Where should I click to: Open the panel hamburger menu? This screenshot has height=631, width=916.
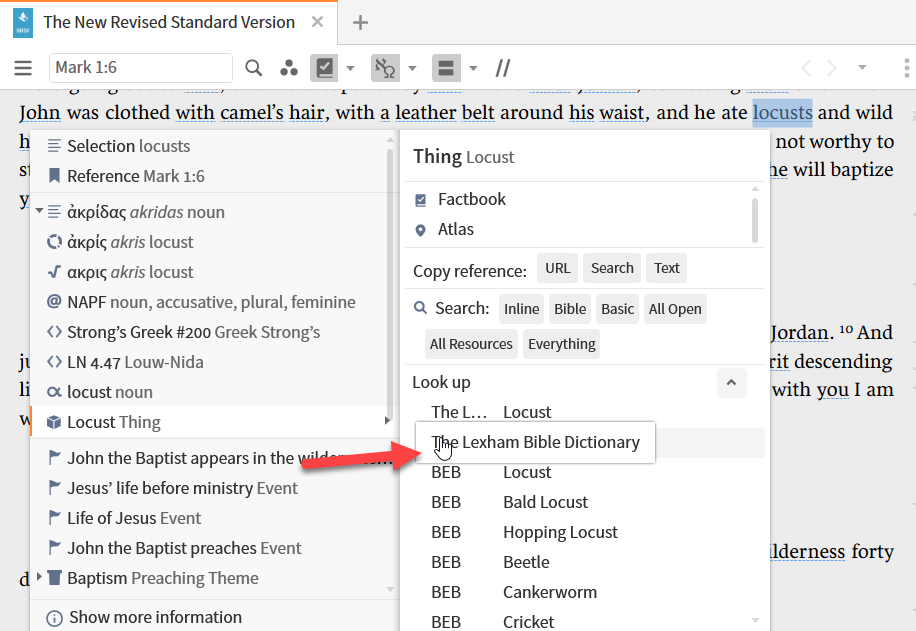pyautogui.click(x=23, y=68)
